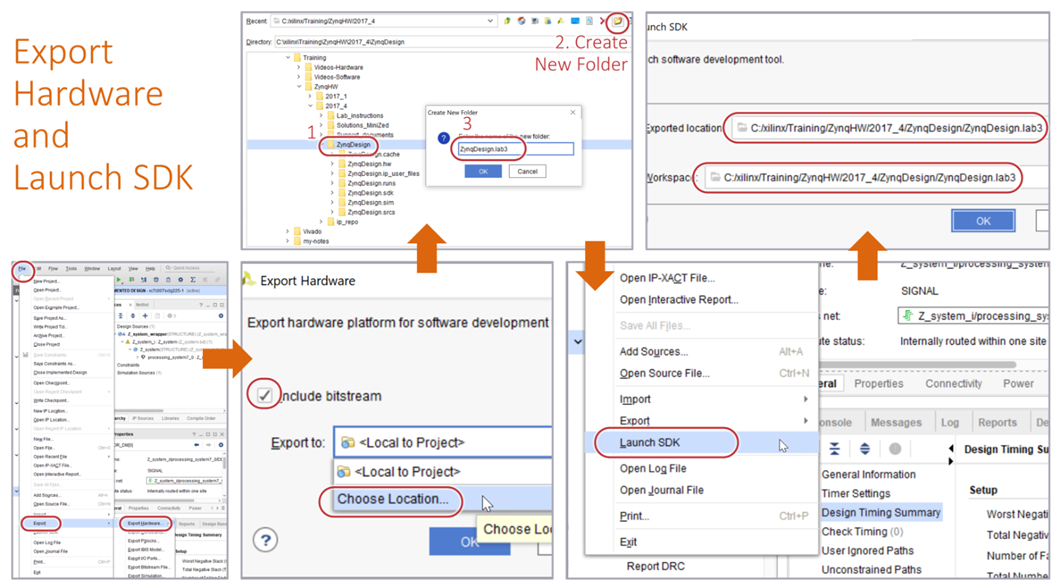Click the folder icon in Export to field

(347, 443)
